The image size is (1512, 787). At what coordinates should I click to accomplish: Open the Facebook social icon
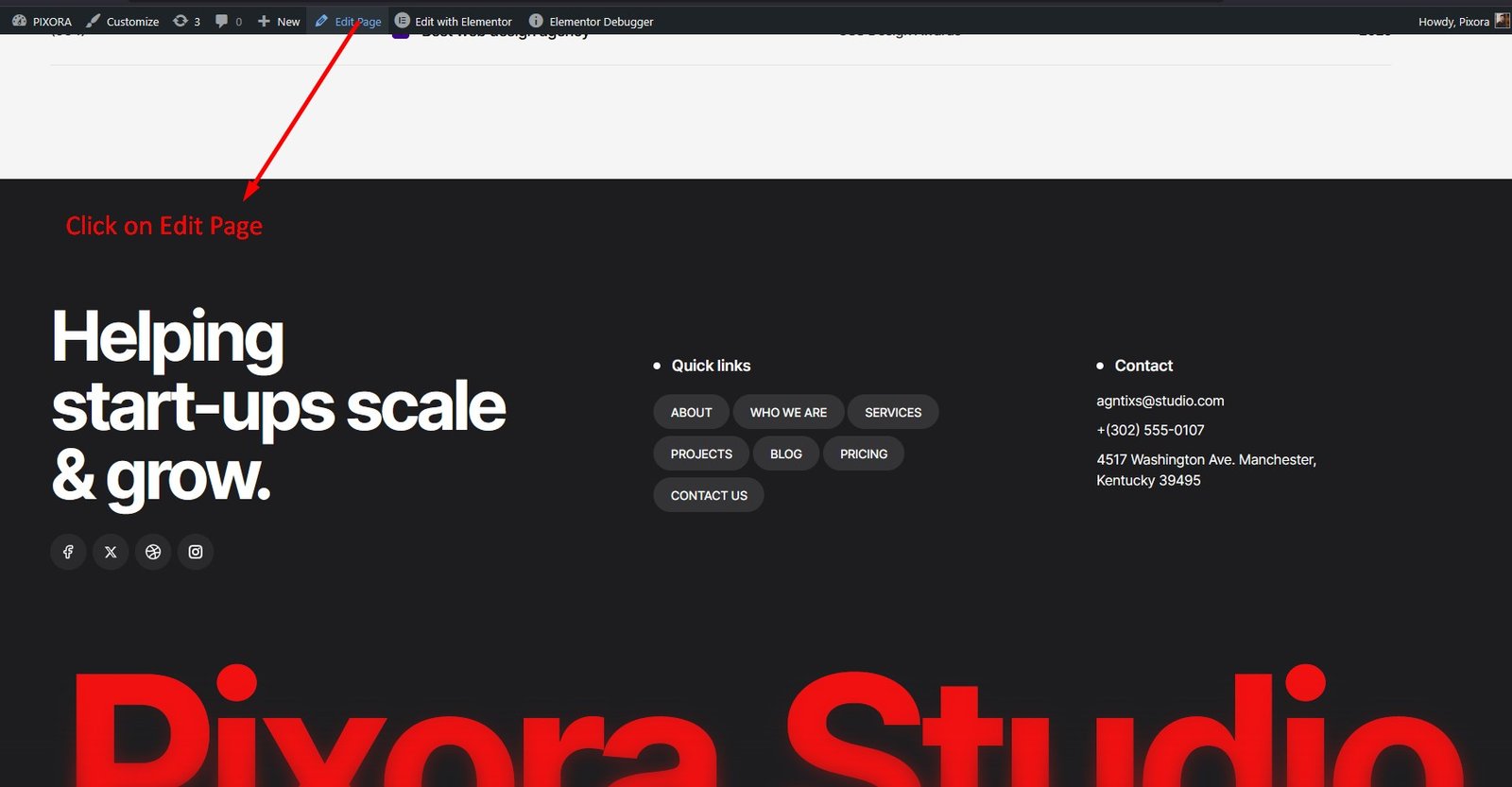pos(68,552)
